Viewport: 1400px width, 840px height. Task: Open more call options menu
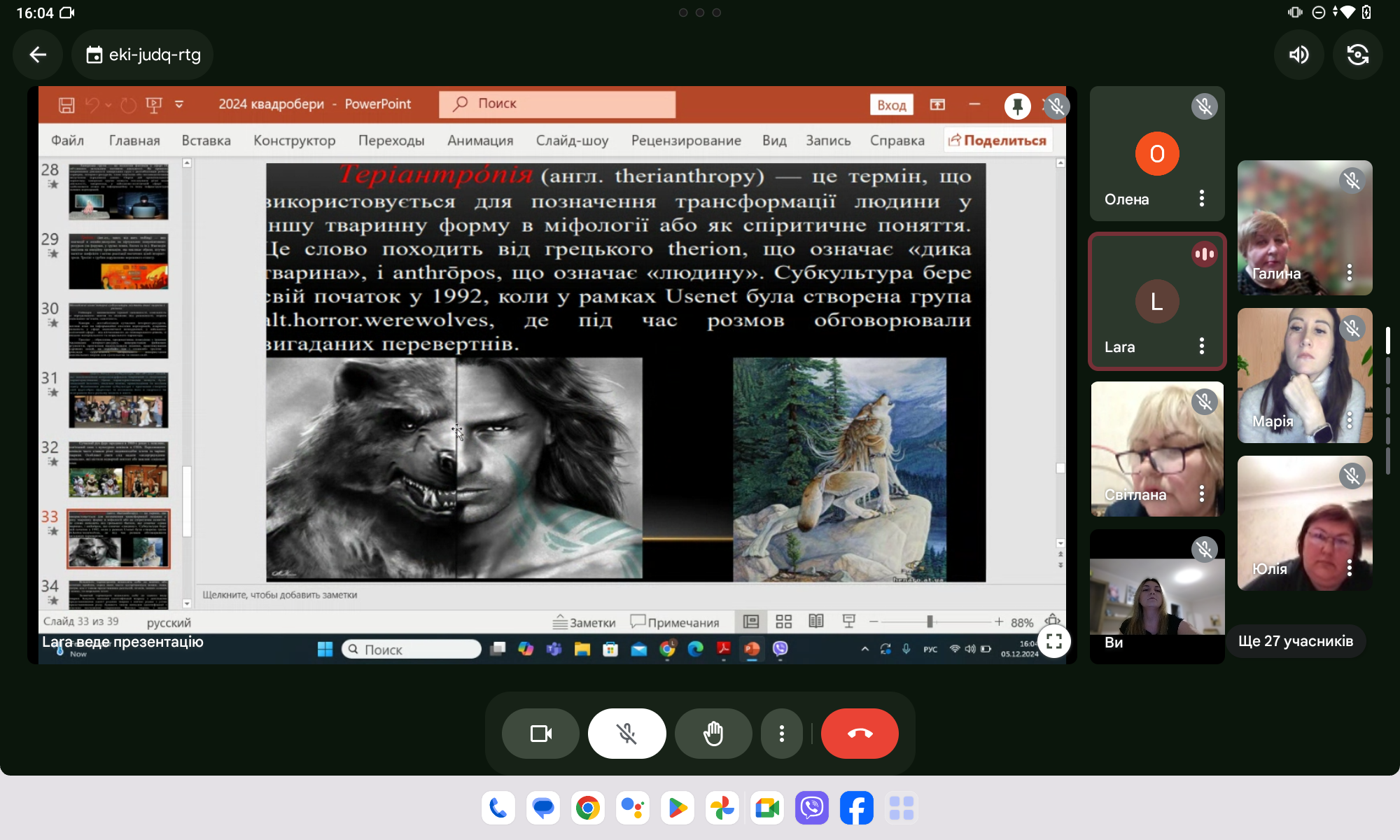click(781, 734)
